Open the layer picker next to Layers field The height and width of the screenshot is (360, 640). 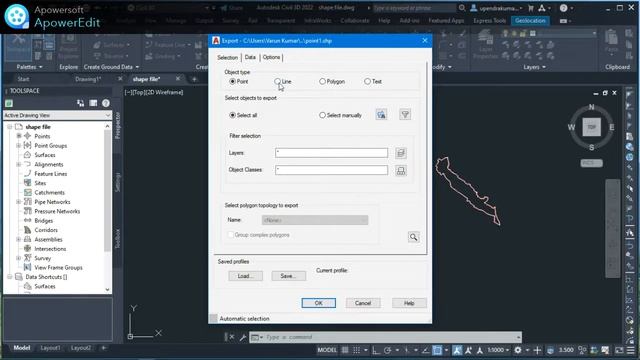click(x=401, y=153)
